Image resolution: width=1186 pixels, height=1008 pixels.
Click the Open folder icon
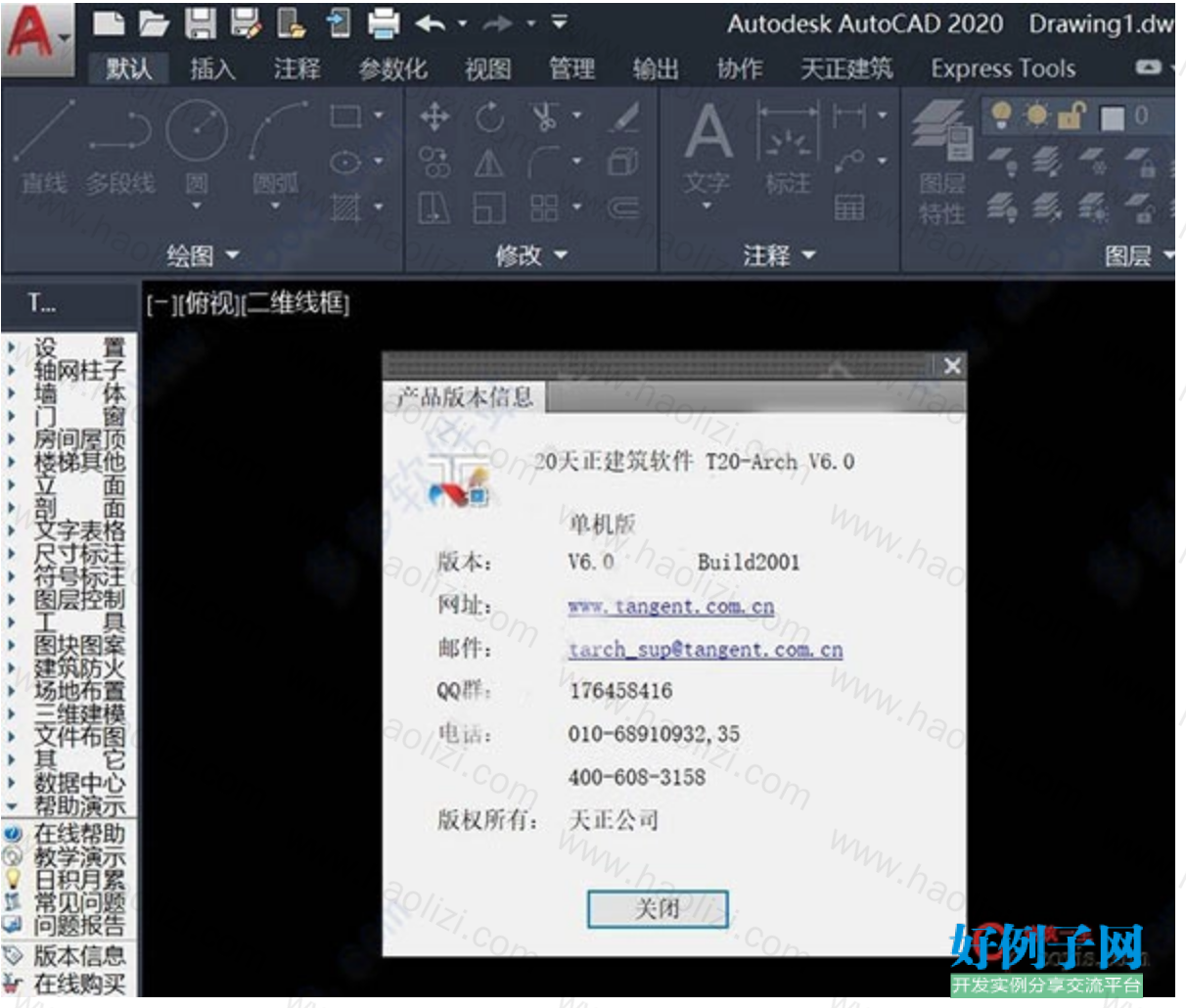pyautogui.click(x=154, y=23)
